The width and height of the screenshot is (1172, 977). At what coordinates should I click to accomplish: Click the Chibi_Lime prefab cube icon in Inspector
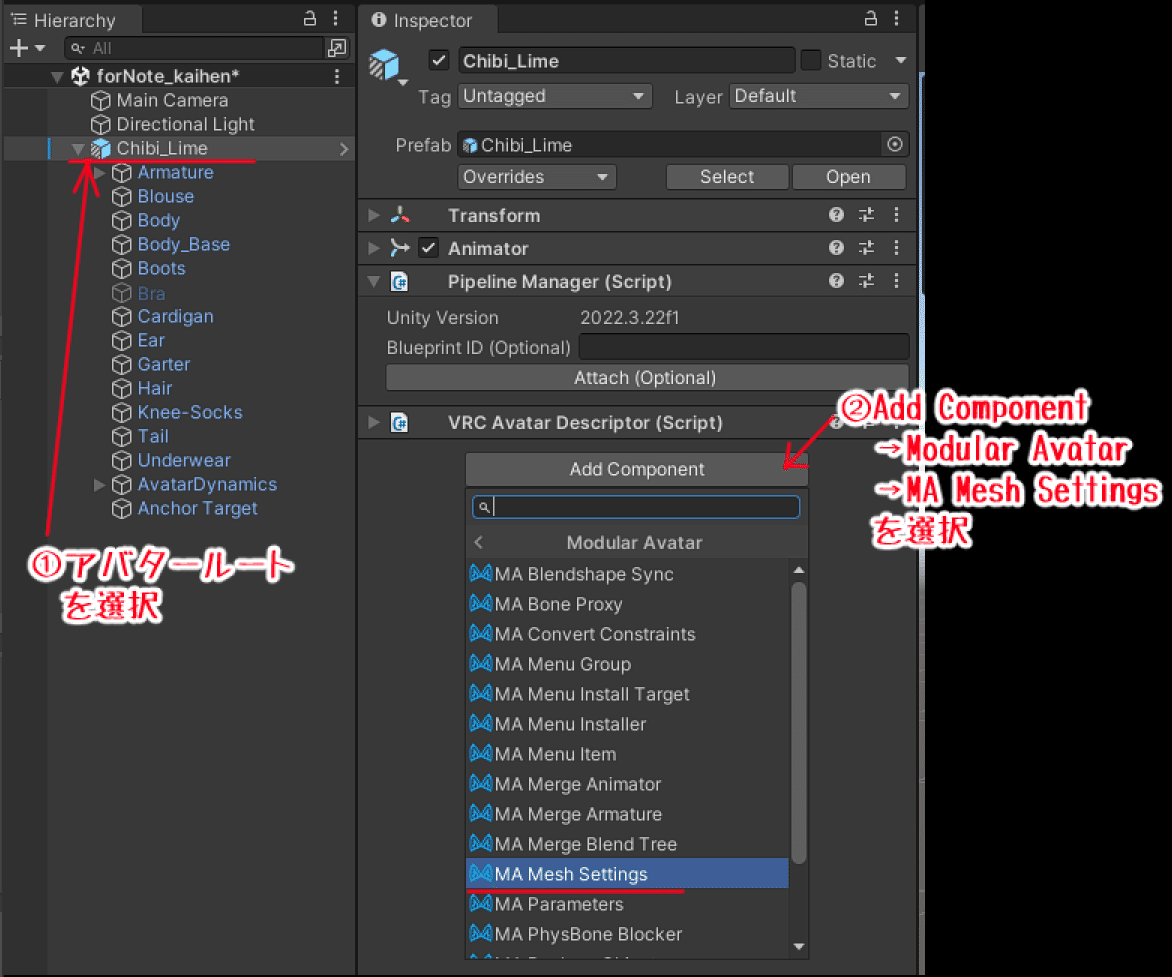pos(384,64)
